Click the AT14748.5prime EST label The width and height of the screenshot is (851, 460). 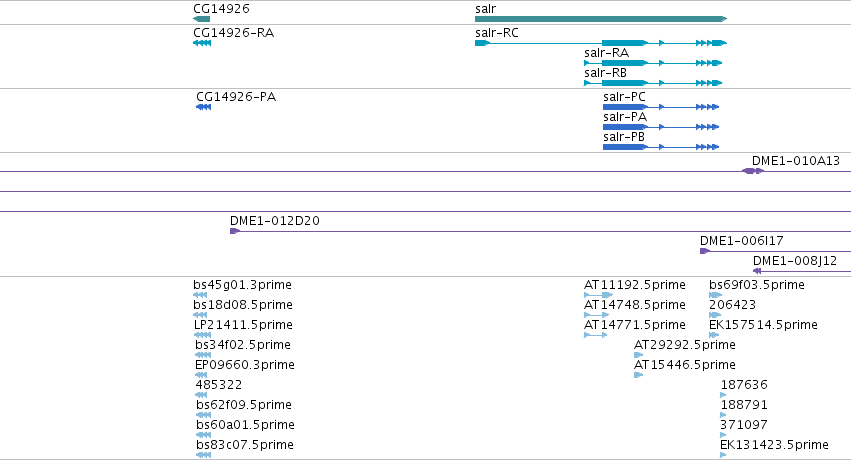pos(634,305)
